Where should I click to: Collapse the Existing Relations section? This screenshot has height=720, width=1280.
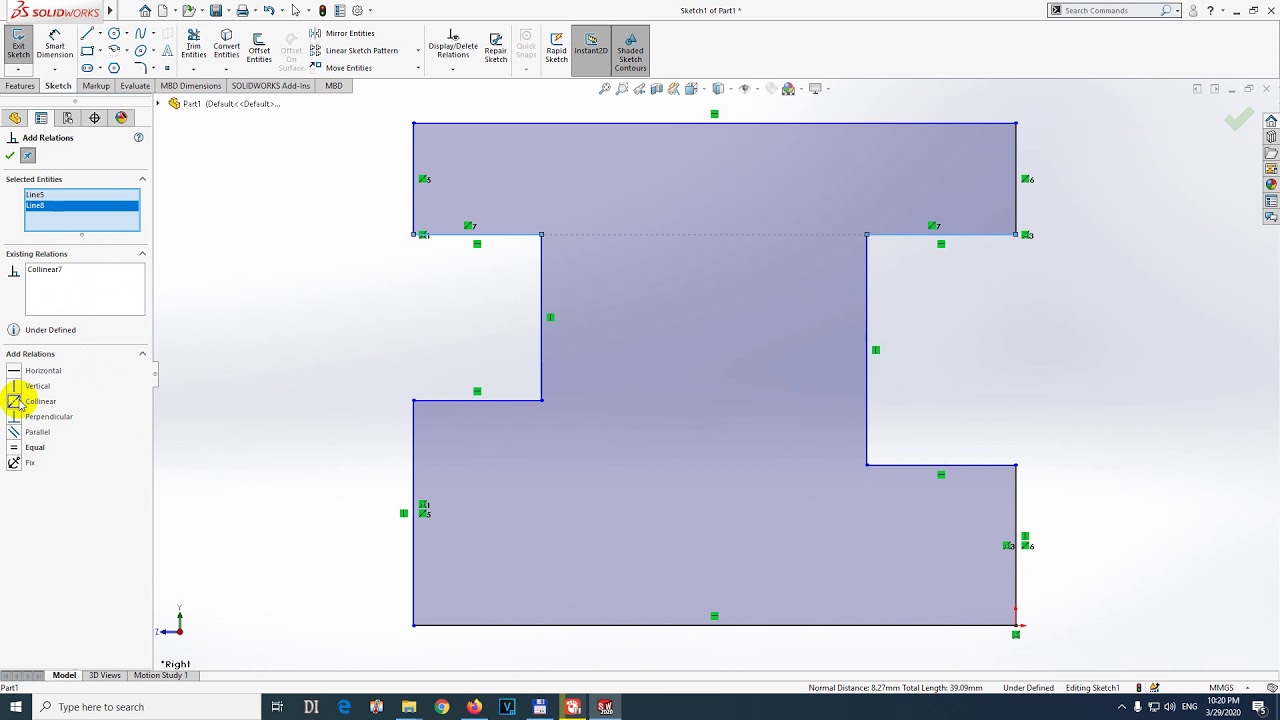[x=142, y=254]
